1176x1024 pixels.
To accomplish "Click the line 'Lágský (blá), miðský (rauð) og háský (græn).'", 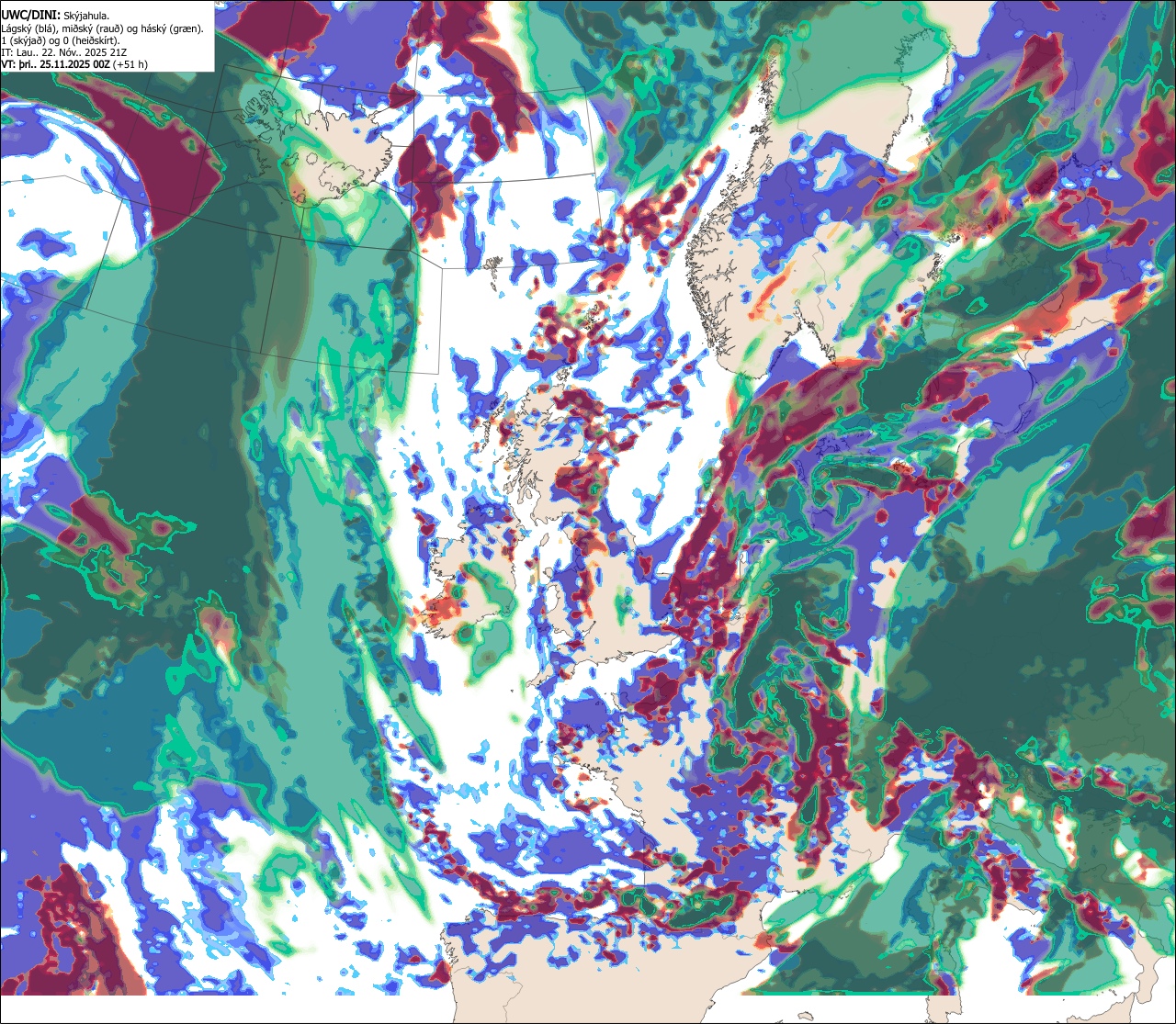I will click(x=103, y=28).
